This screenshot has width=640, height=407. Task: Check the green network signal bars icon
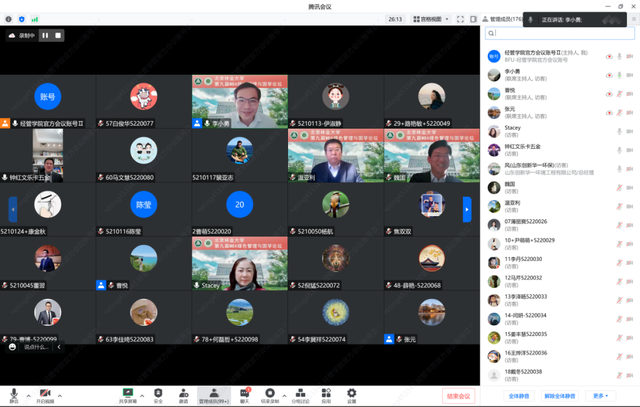pyautogui.click(x=35, y=19)
